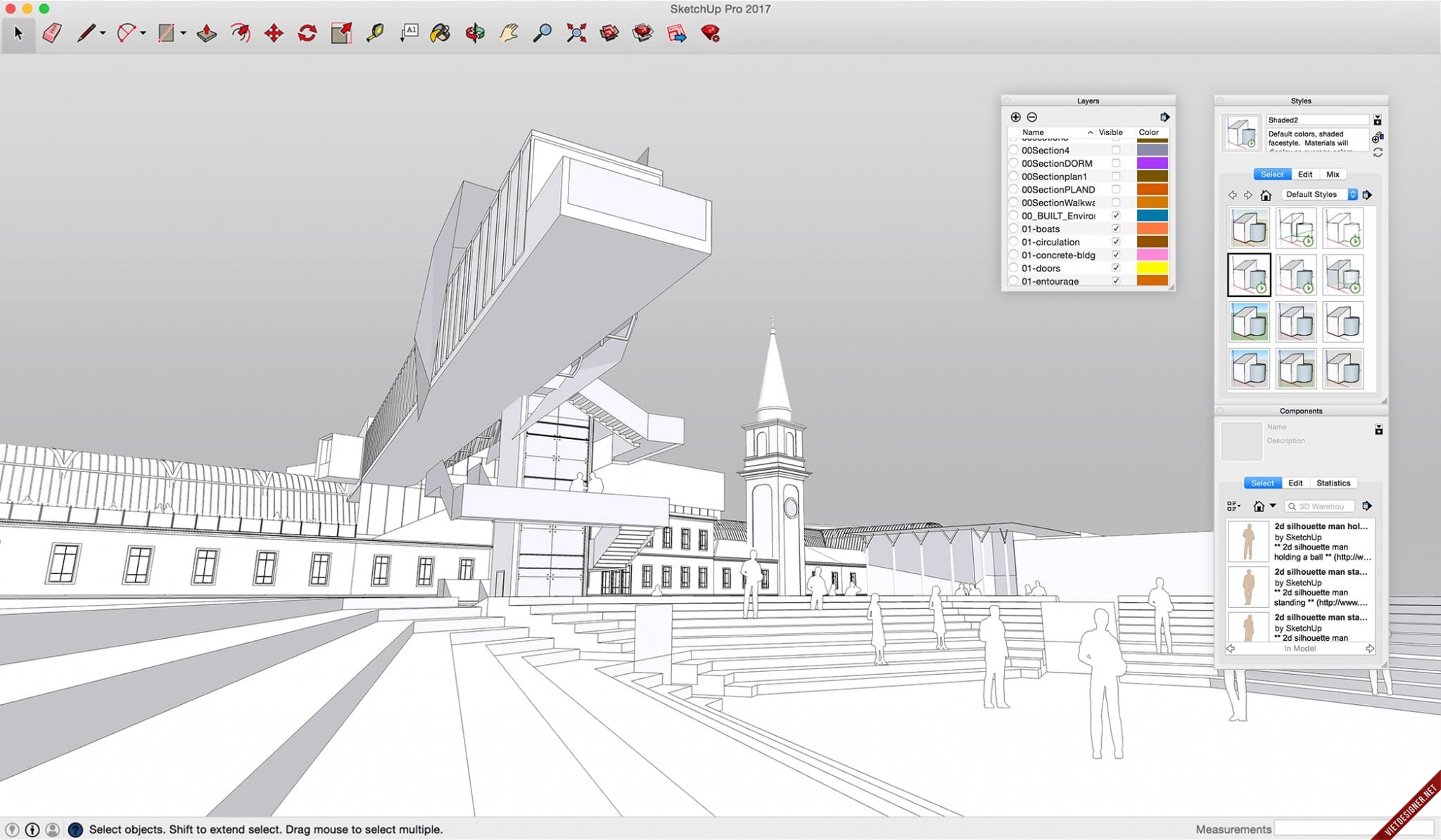Change 01-concrete-bldg pink color swatch

pos(1153,255)
